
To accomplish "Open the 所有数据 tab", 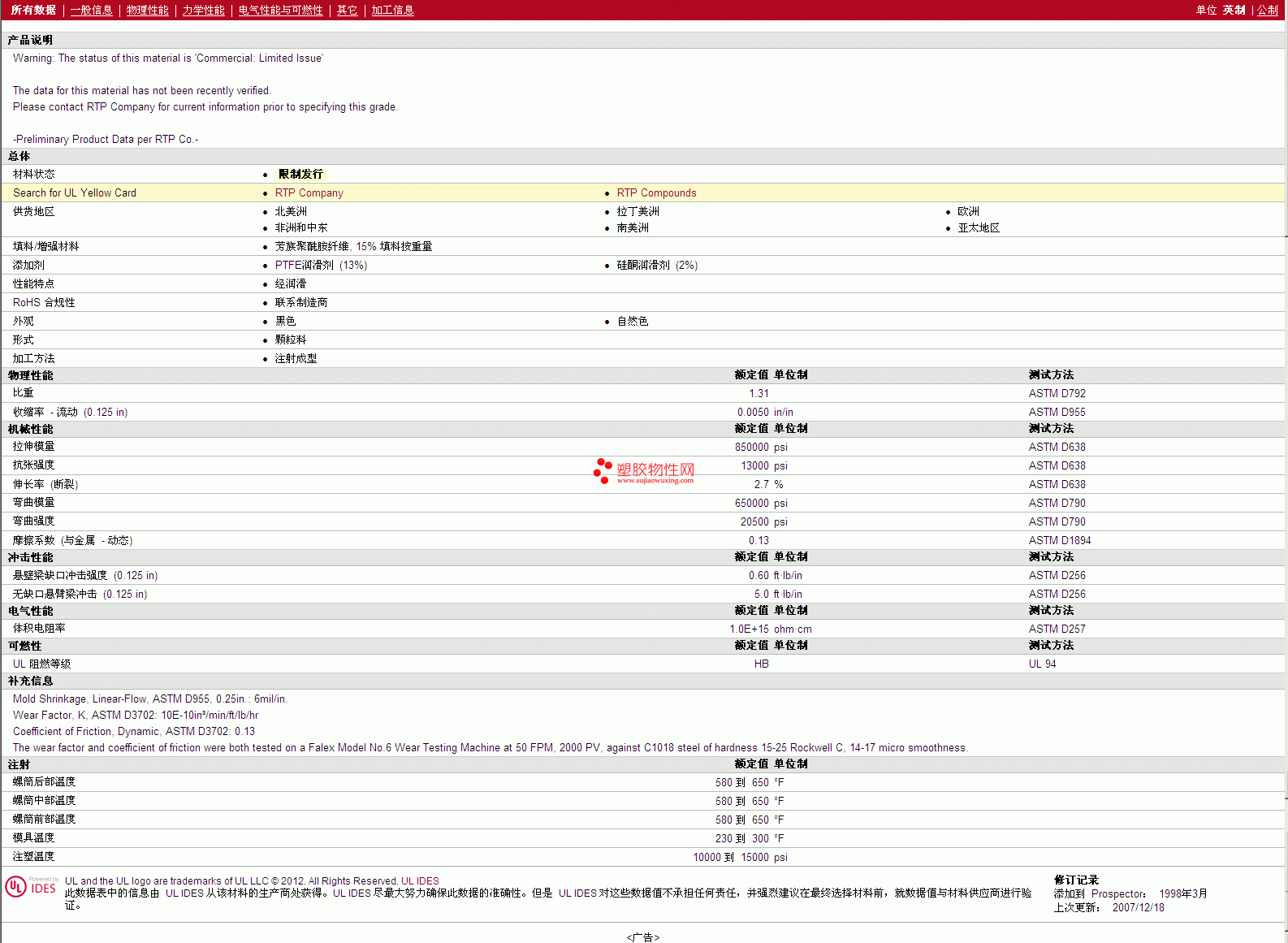I will click(x=33, y=10).
